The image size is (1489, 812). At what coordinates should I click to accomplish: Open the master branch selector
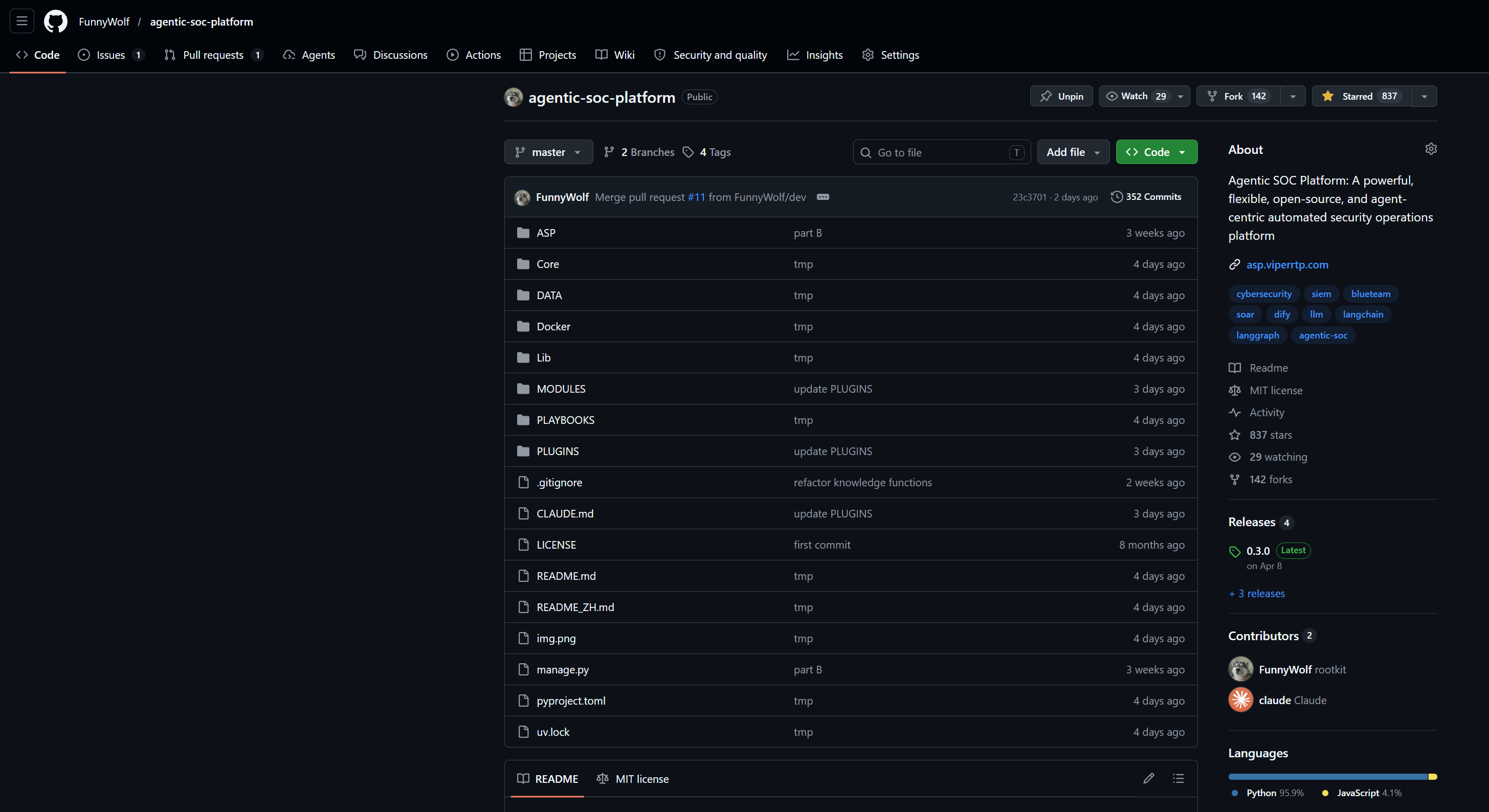coord(548,152)
